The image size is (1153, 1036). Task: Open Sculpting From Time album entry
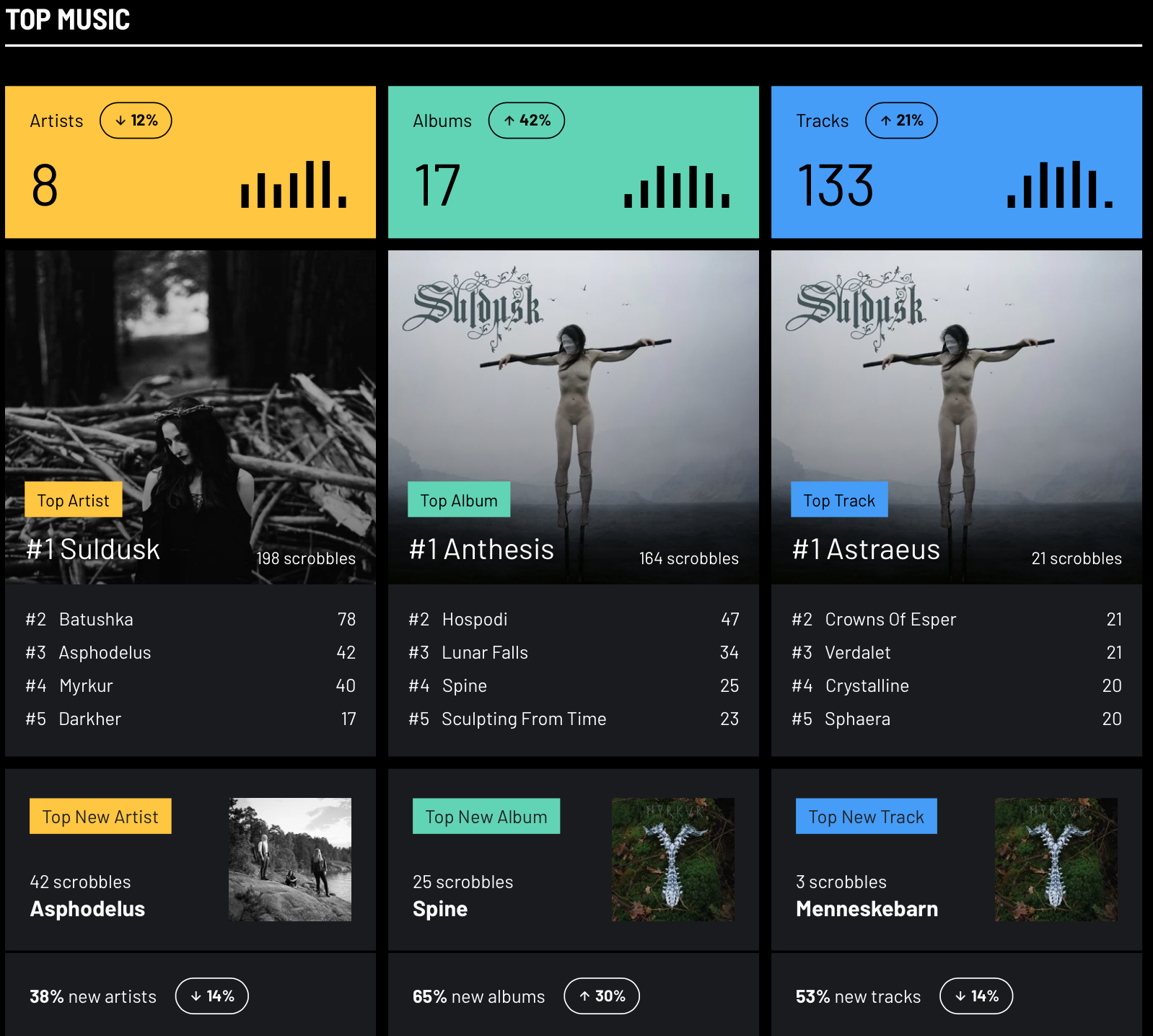click(523, 719)
